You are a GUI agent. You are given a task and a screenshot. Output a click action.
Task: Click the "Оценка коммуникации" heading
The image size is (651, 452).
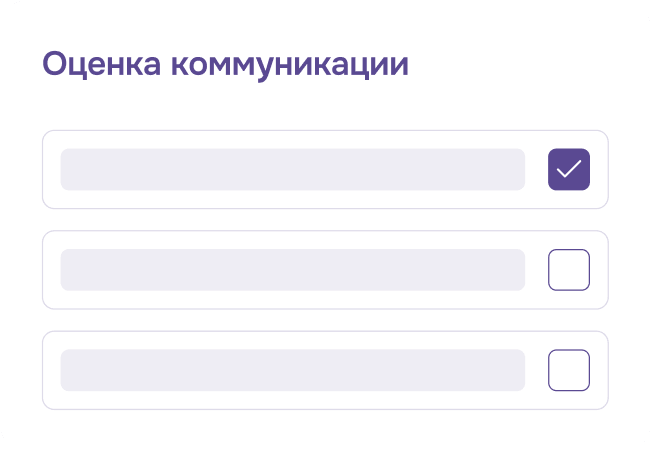pos(225,65)
